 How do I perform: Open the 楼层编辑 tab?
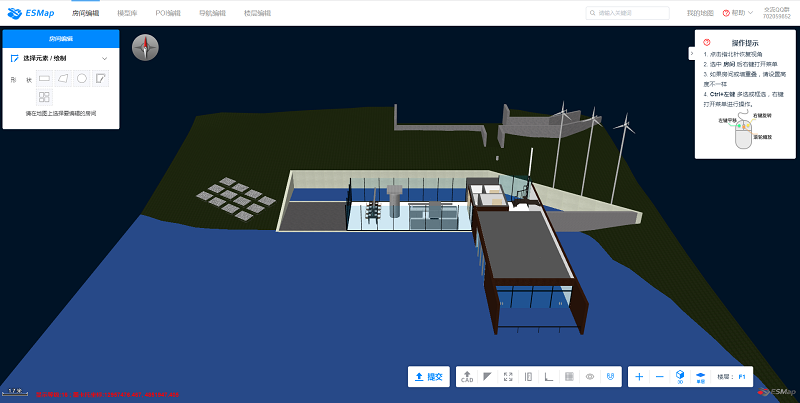pyautogui.click(x=258, y=13)
